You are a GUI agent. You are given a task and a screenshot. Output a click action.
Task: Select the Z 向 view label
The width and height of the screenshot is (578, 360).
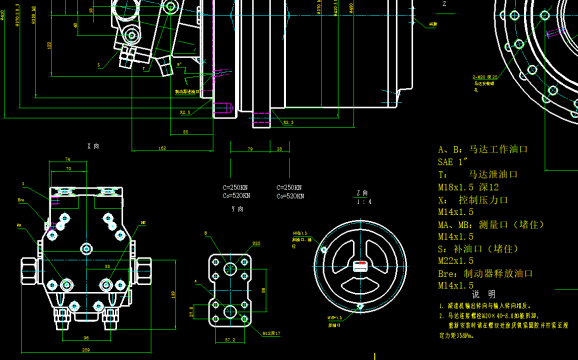tap(362, 193)
